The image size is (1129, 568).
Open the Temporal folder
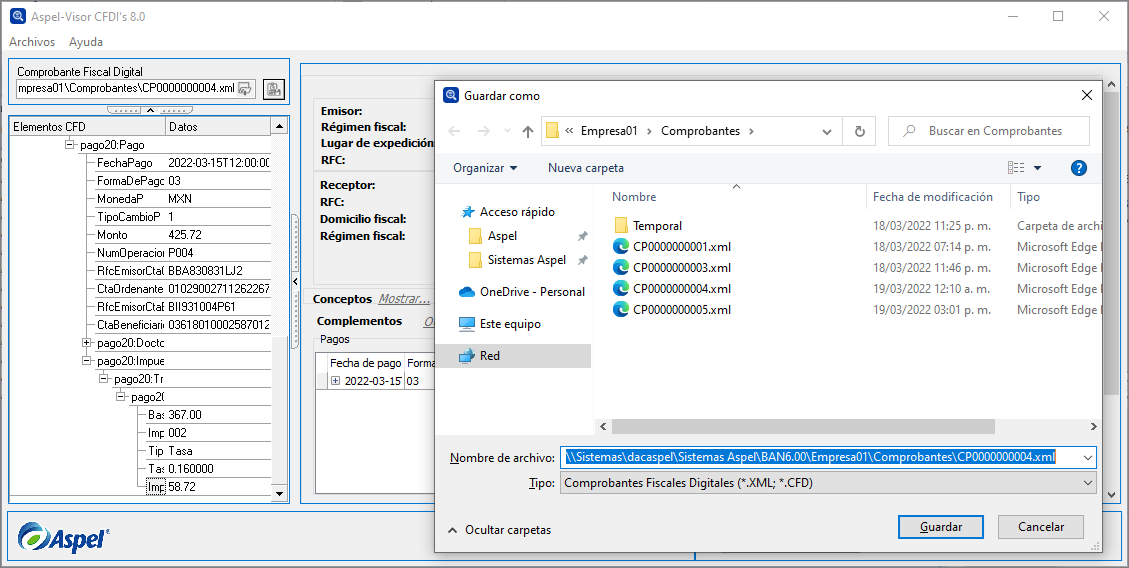point(657,226)
